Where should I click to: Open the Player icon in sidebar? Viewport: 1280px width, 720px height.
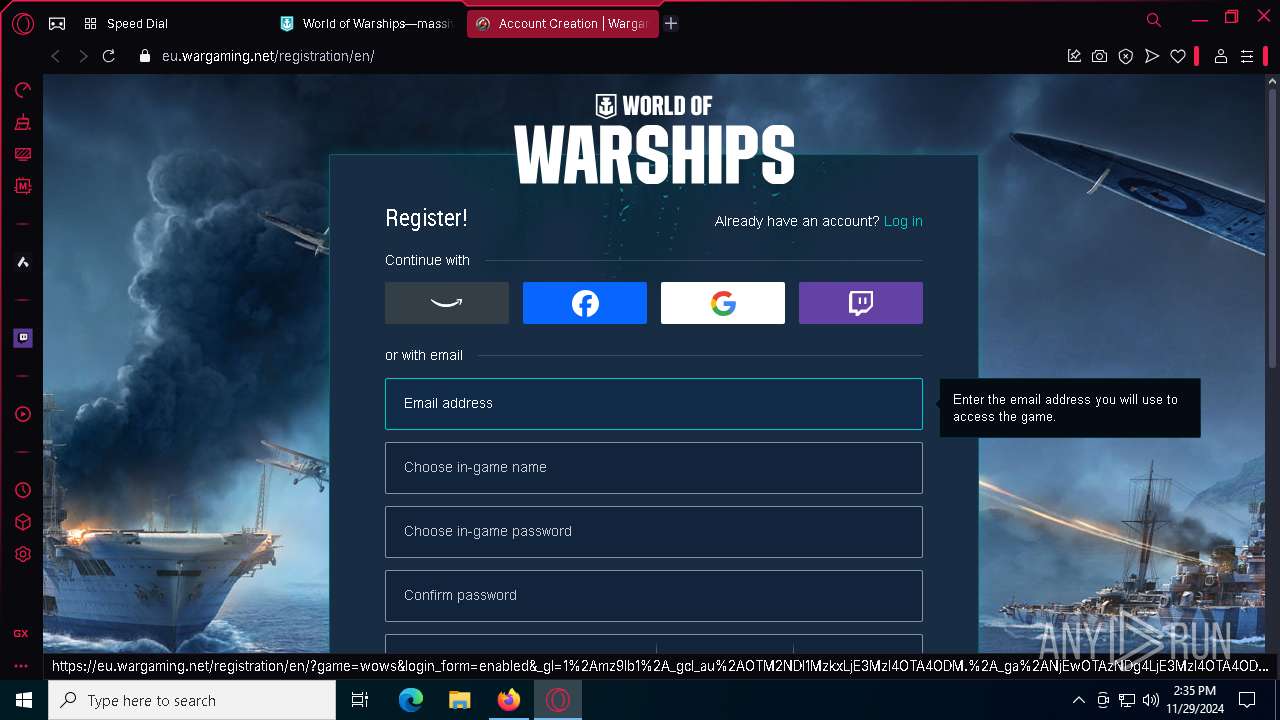pyautogui.click(x=22, y=414)
